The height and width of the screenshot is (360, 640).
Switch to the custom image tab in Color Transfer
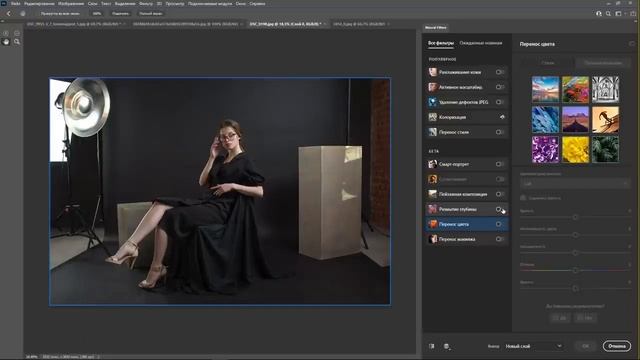[603, 63]
